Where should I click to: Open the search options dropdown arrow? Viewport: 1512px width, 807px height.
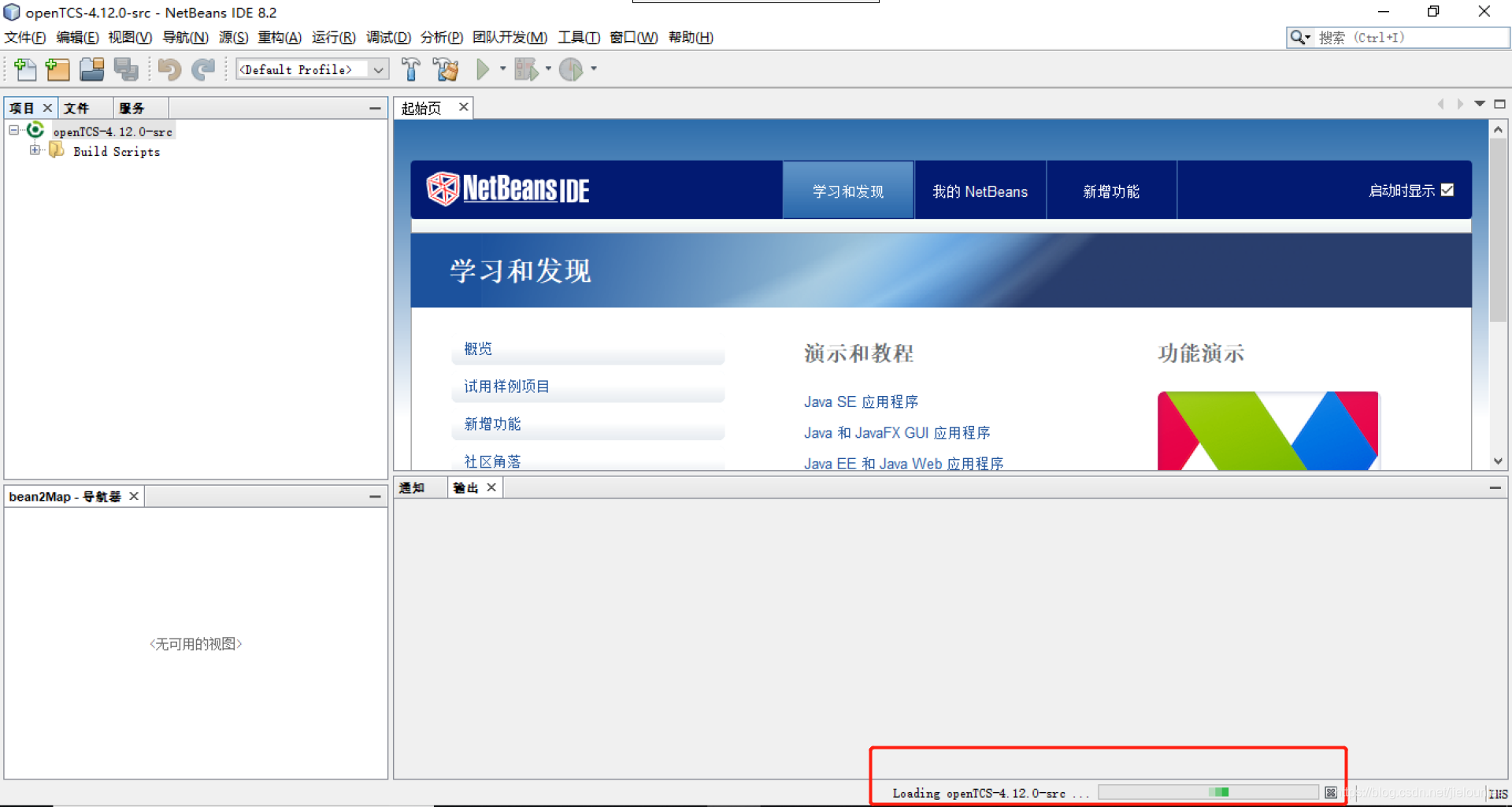1307,37
